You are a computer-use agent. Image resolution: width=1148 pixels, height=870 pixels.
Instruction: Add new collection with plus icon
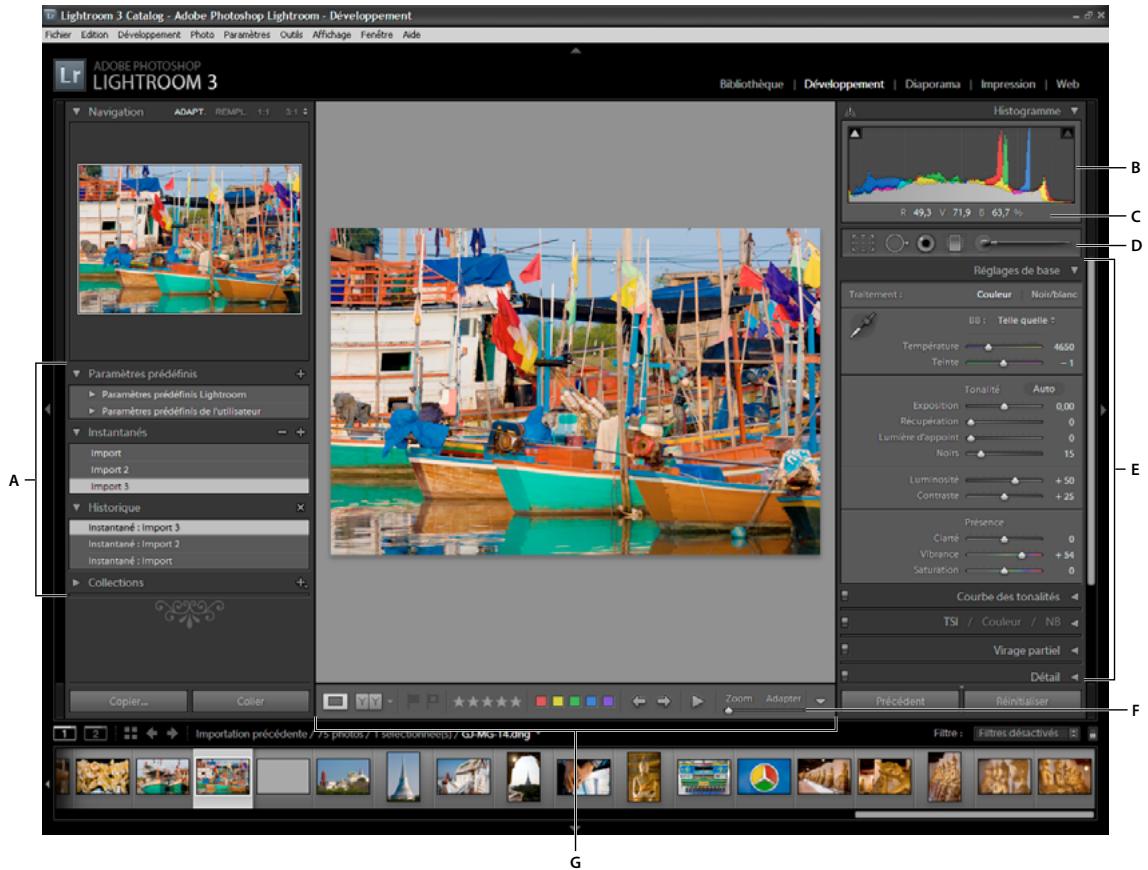pos(300,583)
